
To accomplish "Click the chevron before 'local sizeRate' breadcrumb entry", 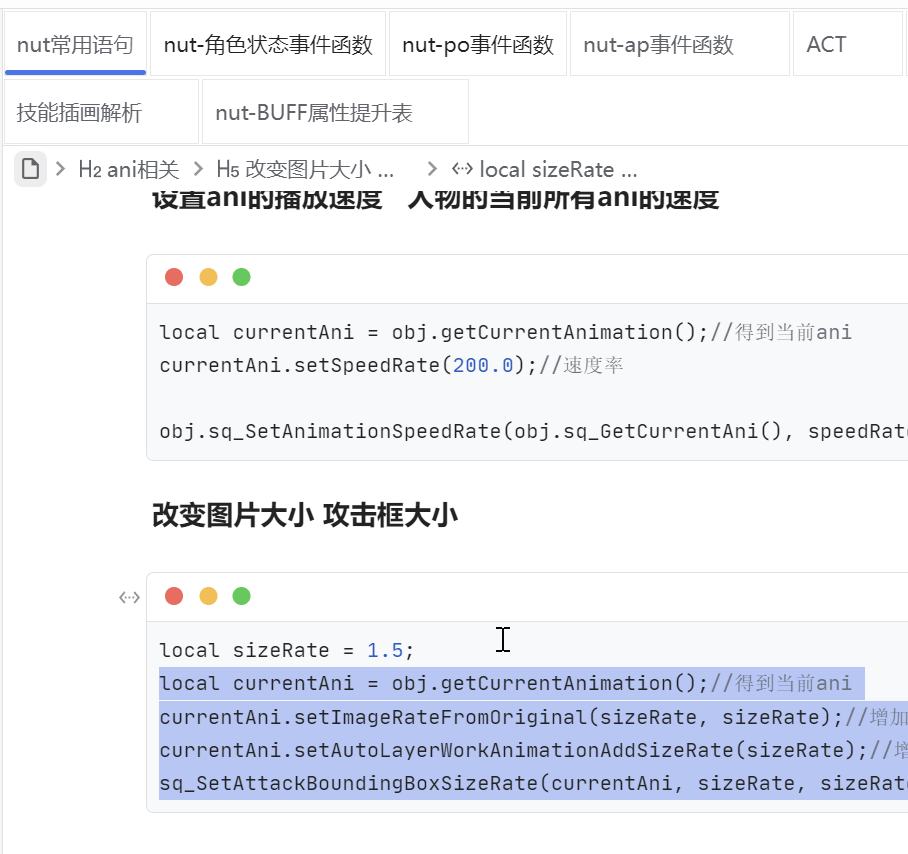I will [x=434, y=169].
